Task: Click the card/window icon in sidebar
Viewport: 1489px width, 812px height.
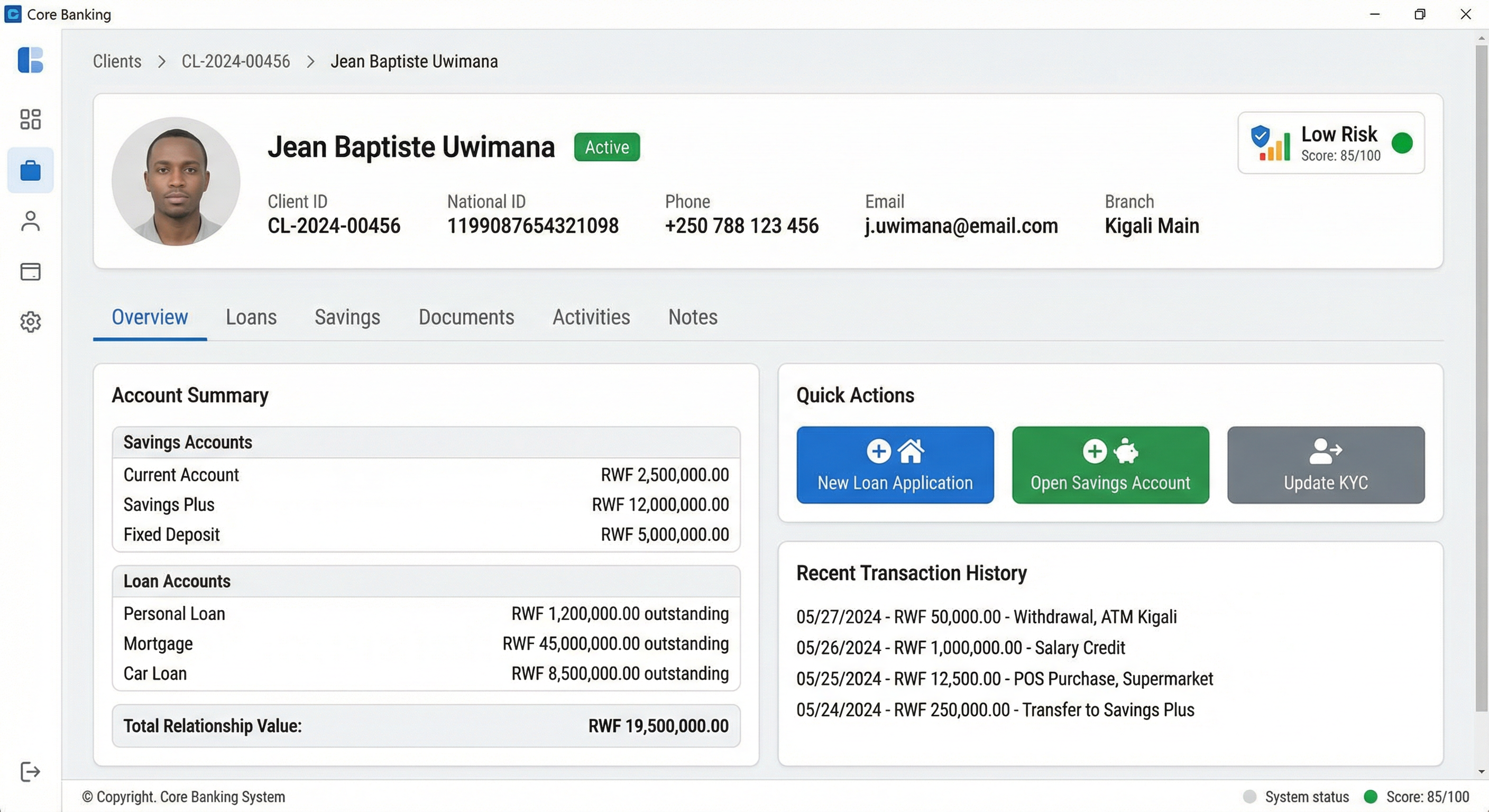Action: tap(30, 272)
